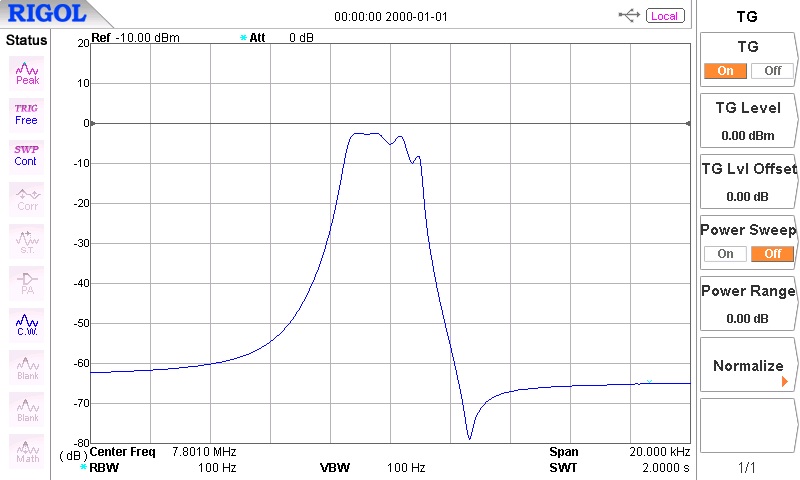This screenshot has width=800, height=480.
Task: Click the SWP Cont sweep icon
Action: (x=27, y=155)
